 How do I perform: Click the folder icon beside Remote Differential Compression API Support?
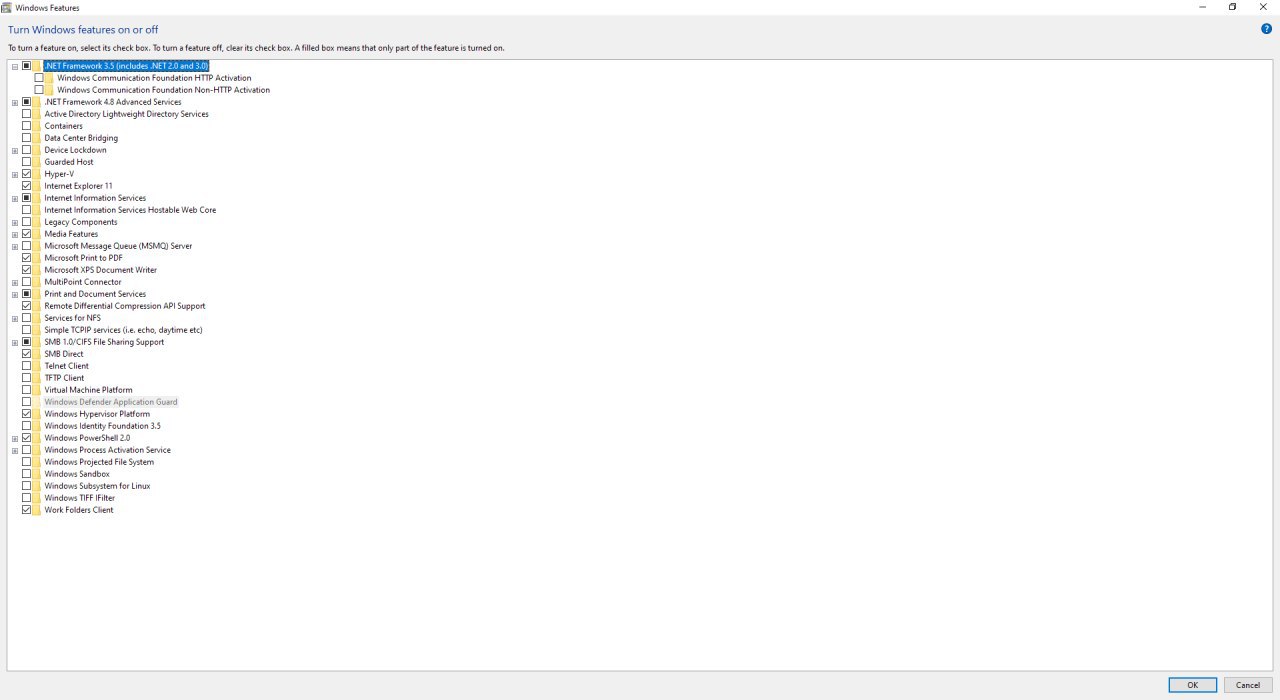38,306
